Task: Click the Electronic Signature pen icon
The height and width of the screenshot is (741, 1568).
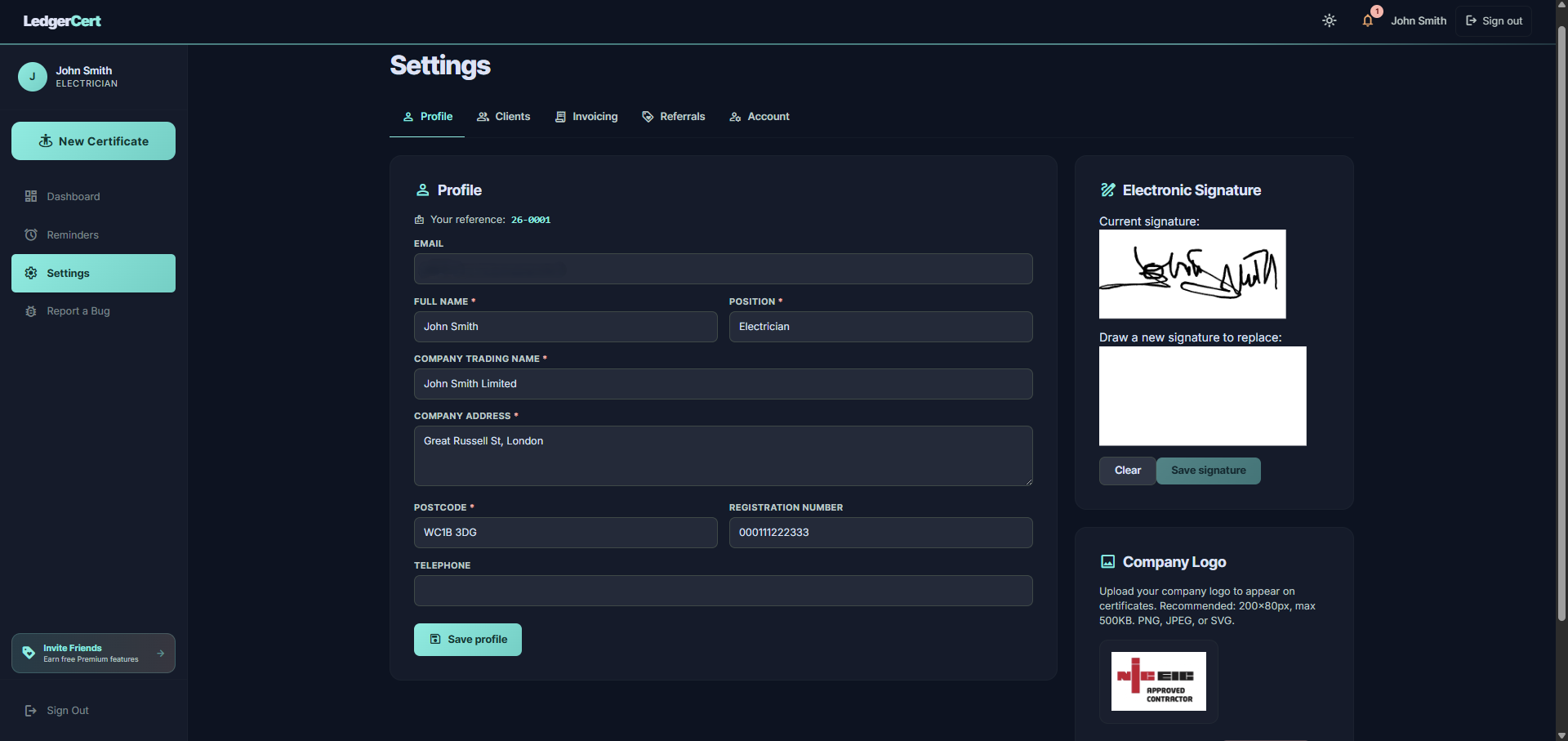Action: coord(1108,190)
